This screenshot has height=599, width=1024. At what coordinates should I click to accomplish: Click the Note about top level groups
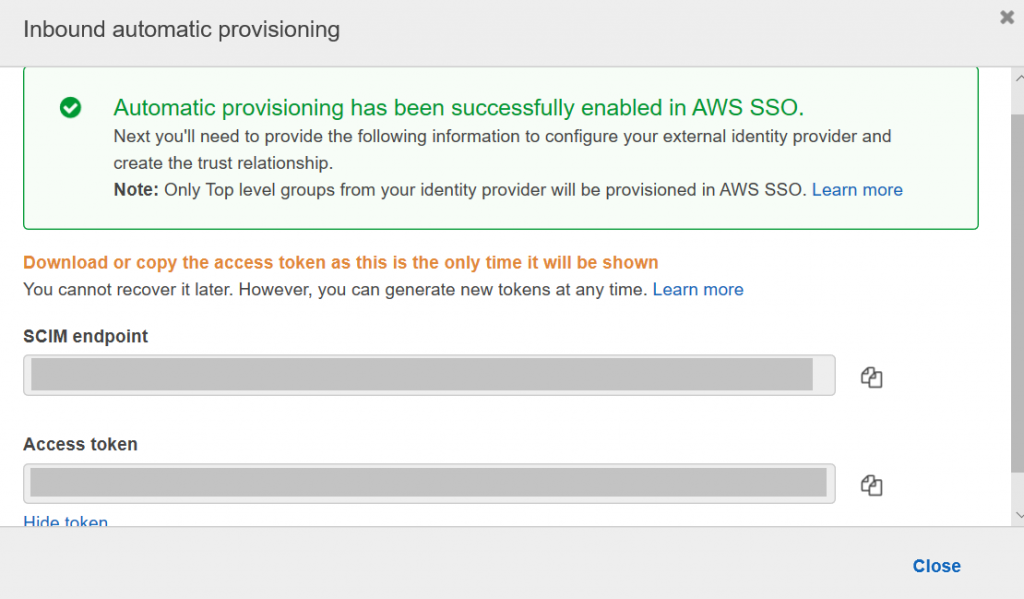coord(460,190)
